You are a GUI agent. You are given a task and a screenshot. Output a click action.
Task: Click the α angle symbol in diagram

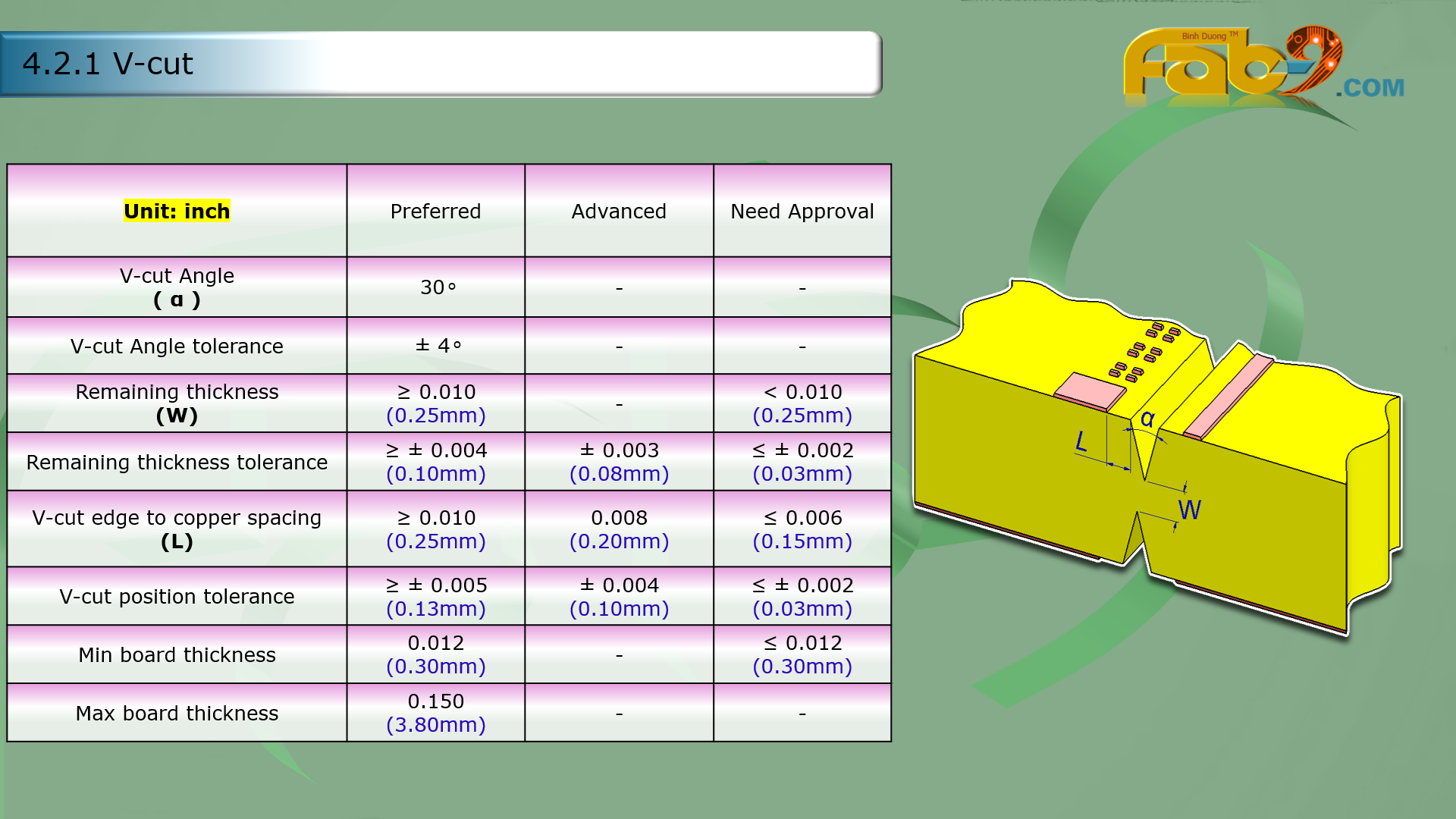coord(1147,419)
